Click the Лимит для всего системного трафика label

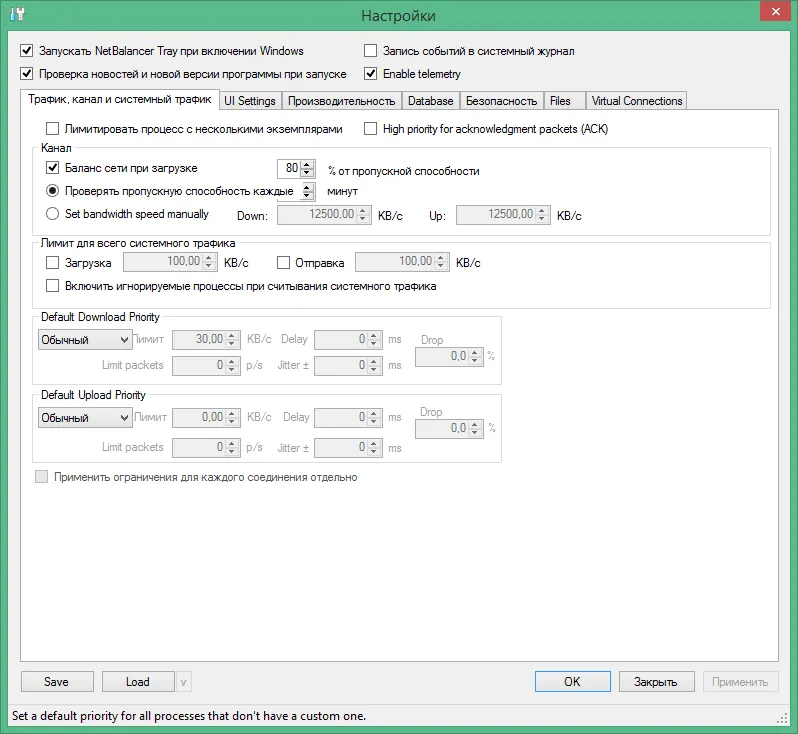(x=138, y=243)
